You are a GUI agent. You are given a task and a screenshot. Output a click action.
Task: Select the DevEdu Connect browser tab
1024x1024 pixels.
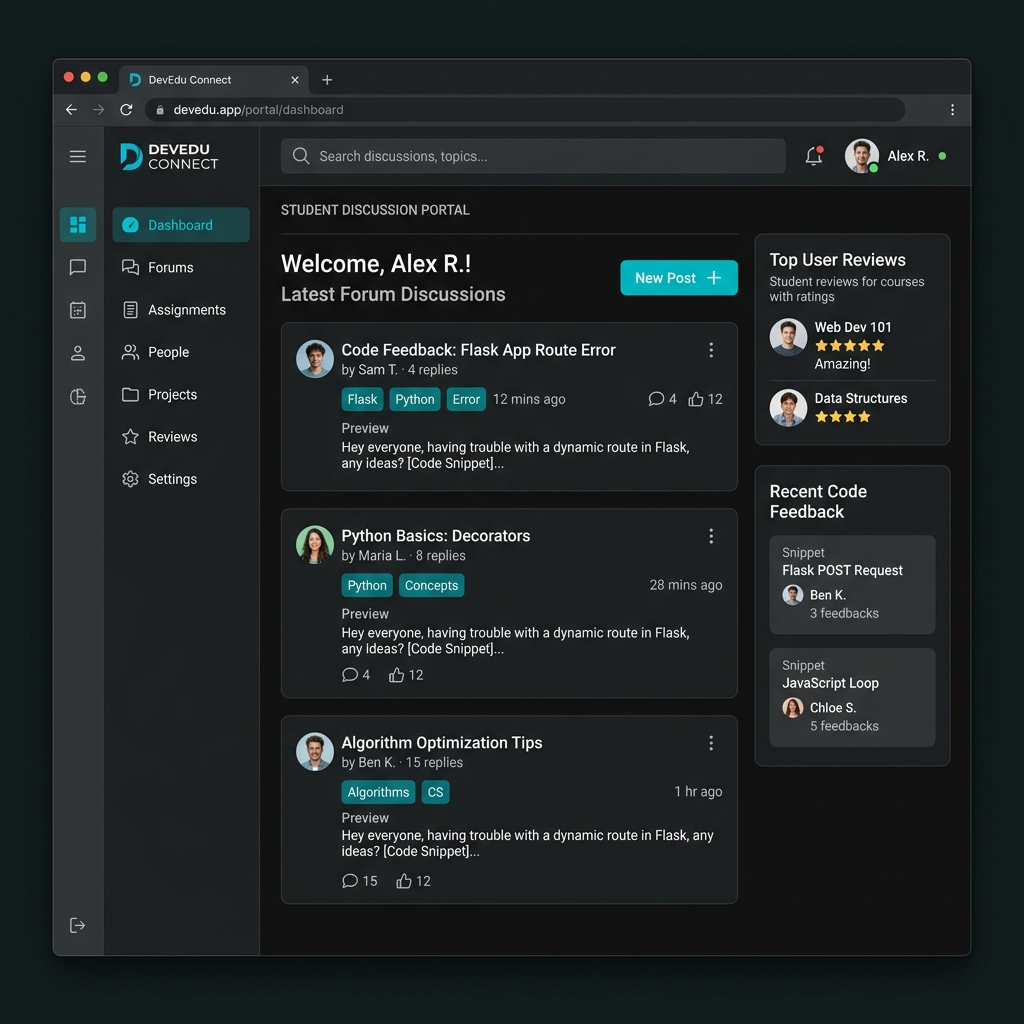click(213, 80)
